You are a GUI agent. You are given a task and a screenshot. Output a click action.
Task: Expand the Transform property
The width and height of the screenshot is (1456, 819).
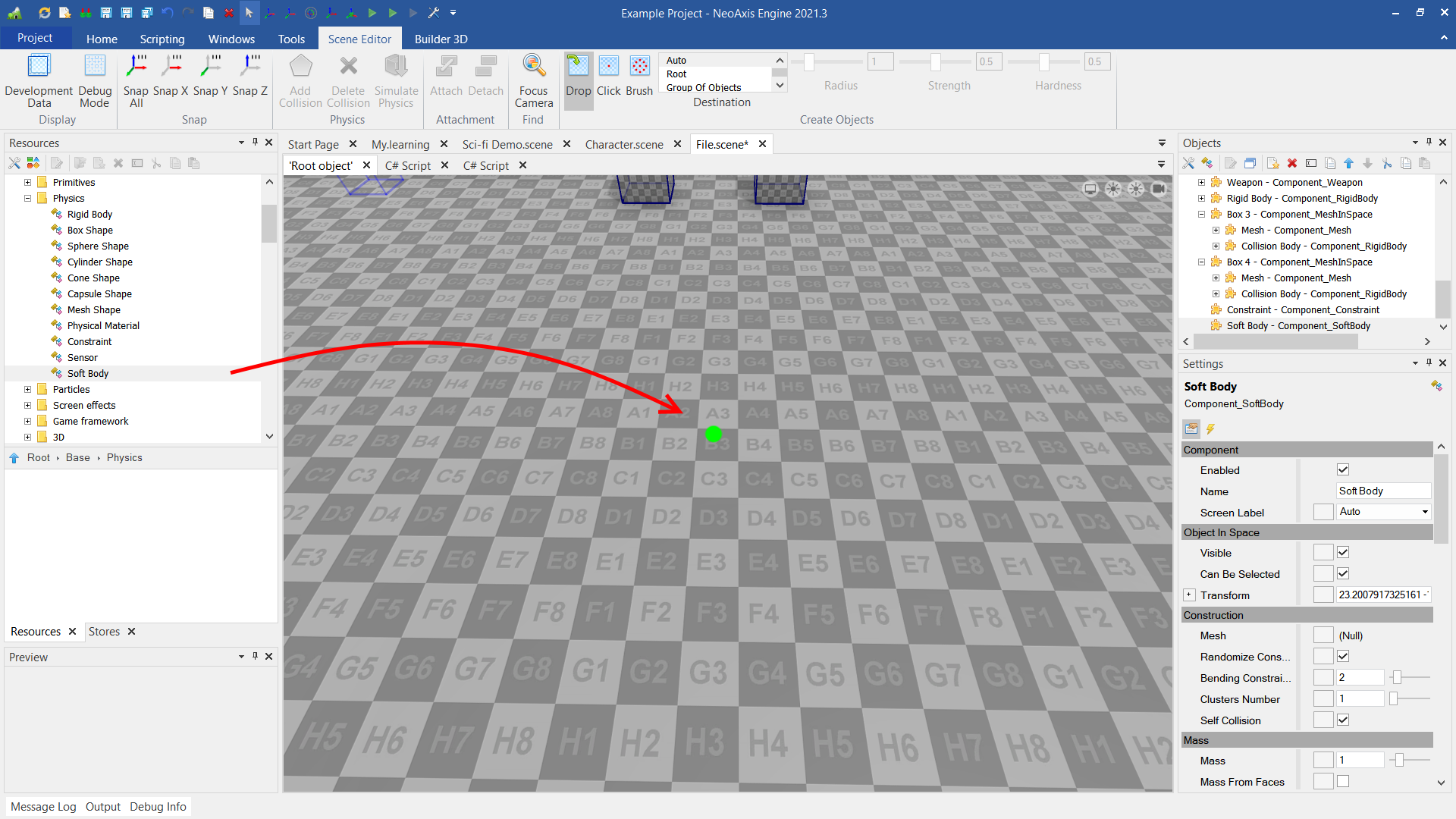click(x=1189, y=595)
